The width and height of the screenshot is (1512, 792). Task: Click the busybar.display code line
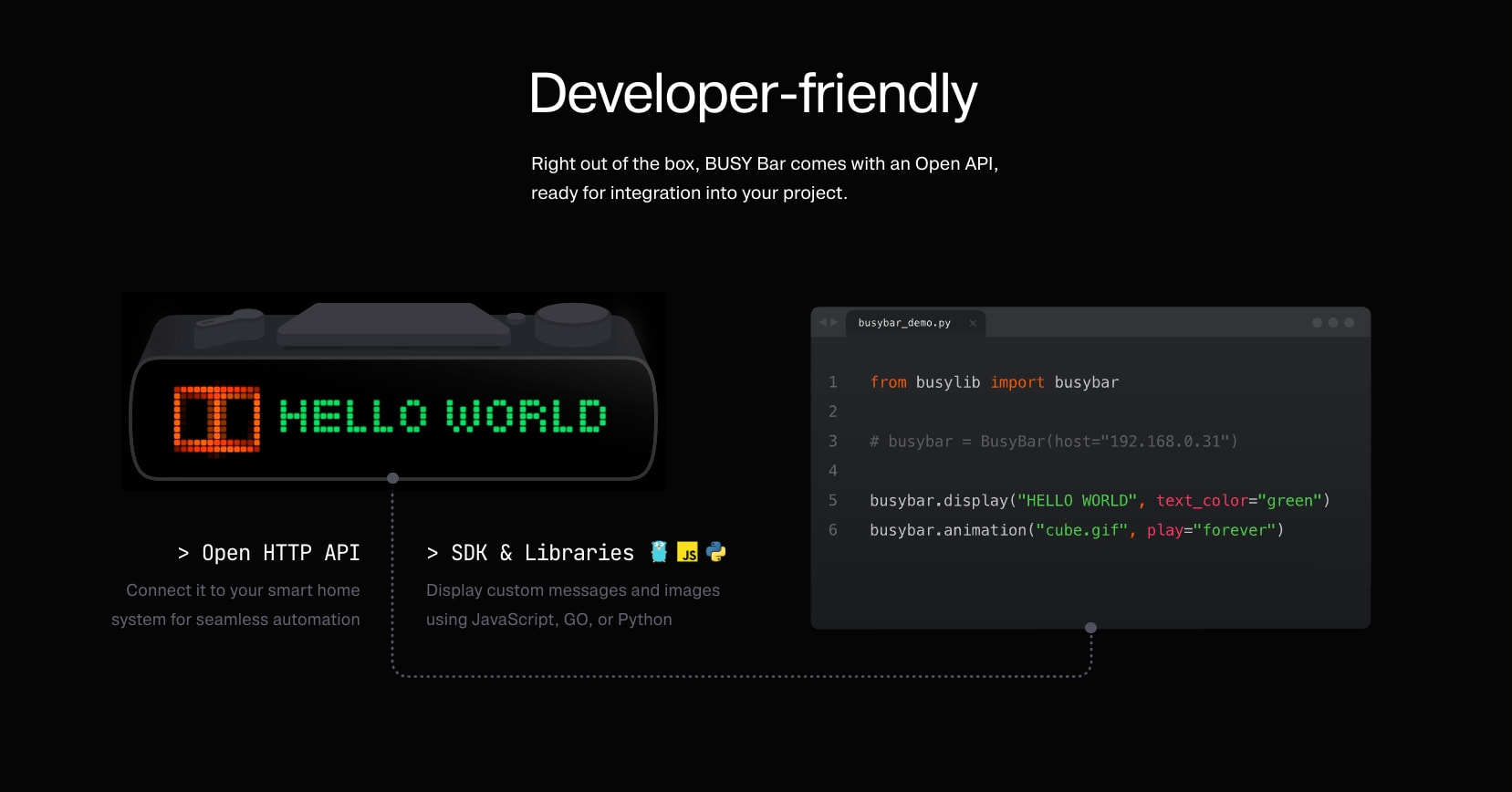pos(1100,501)
